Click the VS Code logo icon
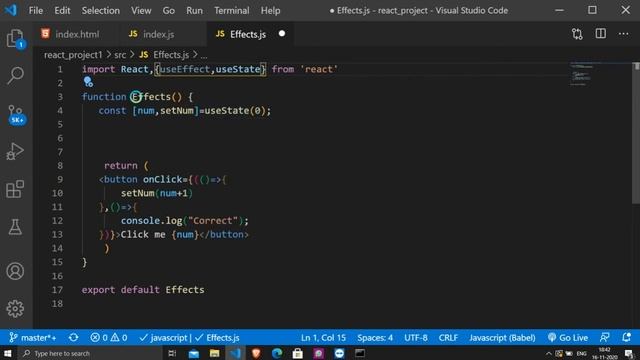Screen dimensions: 640x360 click(11, 10)
